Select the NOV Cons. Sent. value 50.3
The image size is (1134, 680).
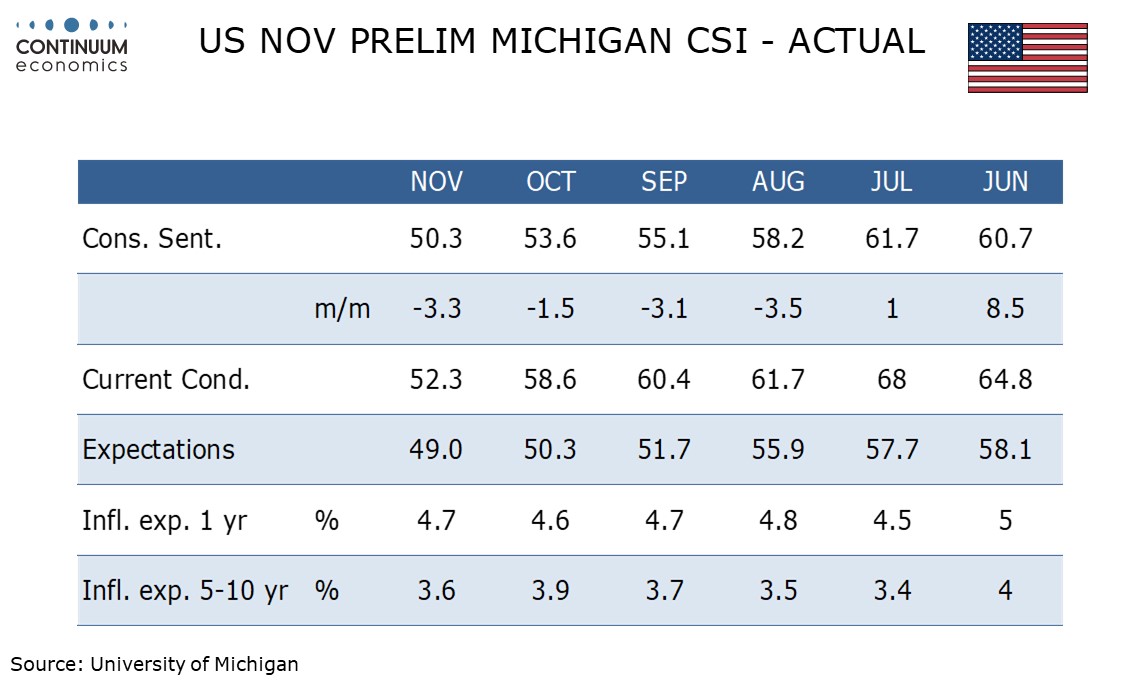click(x=436, y=238)
